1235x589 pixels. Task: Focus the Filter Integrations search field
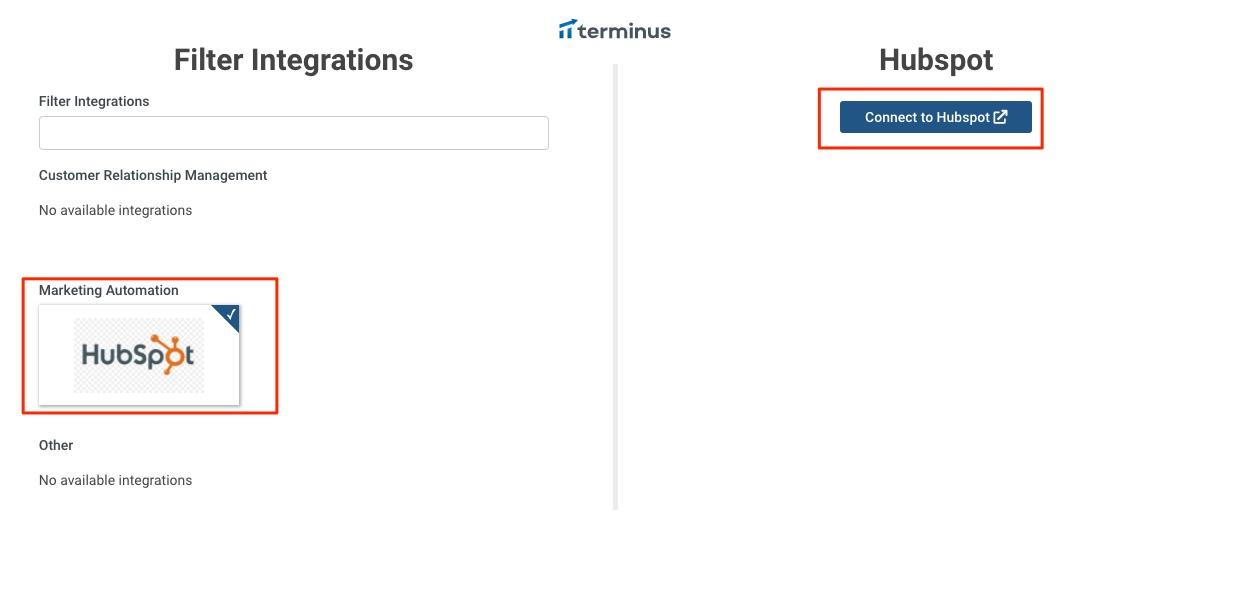click(294, 133)
